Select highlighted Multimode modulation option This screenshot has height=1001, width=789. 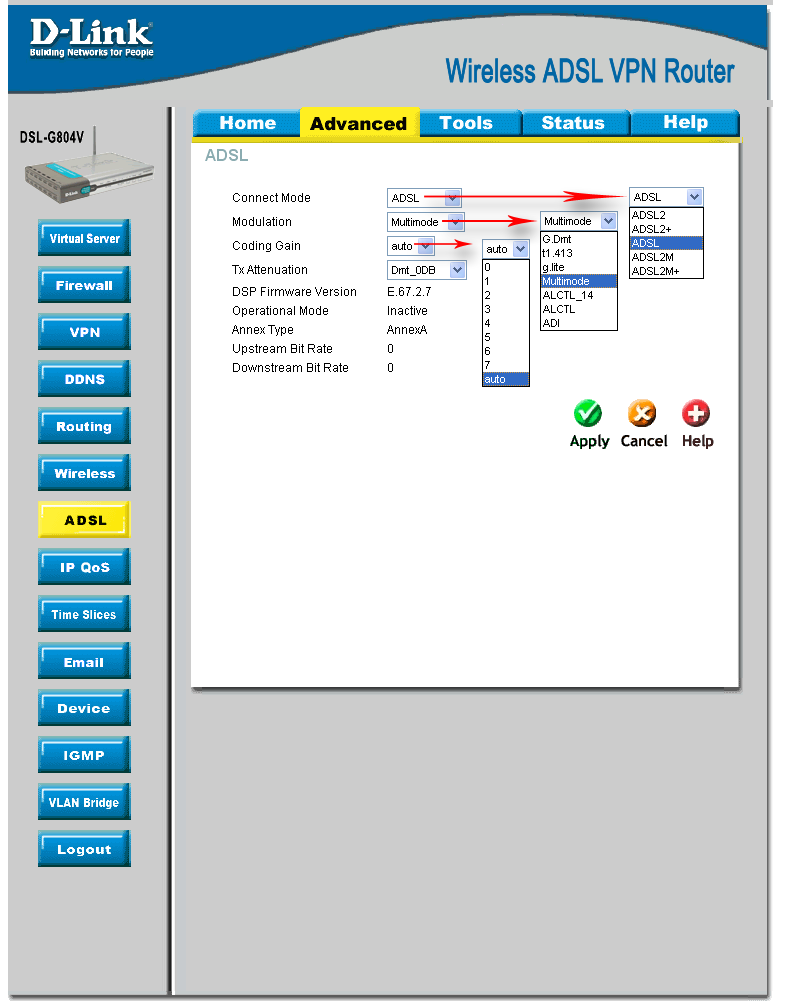578,282
